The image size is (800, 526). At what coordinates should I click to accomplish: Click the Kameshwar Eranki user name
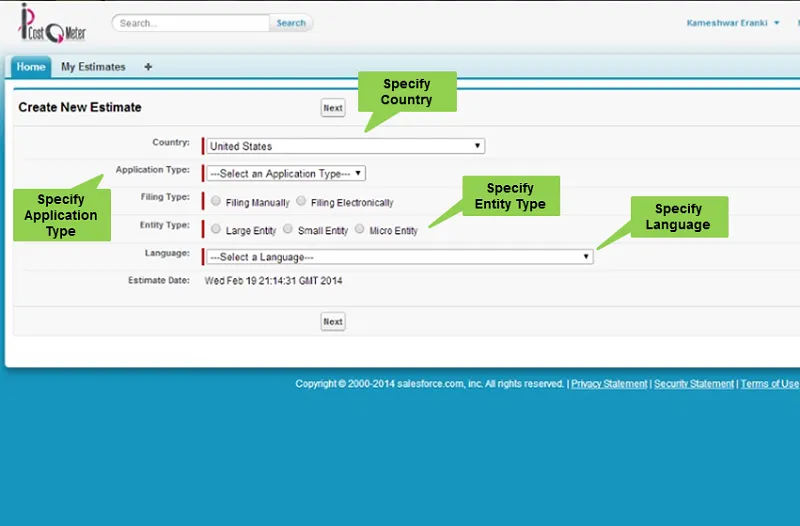[x=727, y=23]
